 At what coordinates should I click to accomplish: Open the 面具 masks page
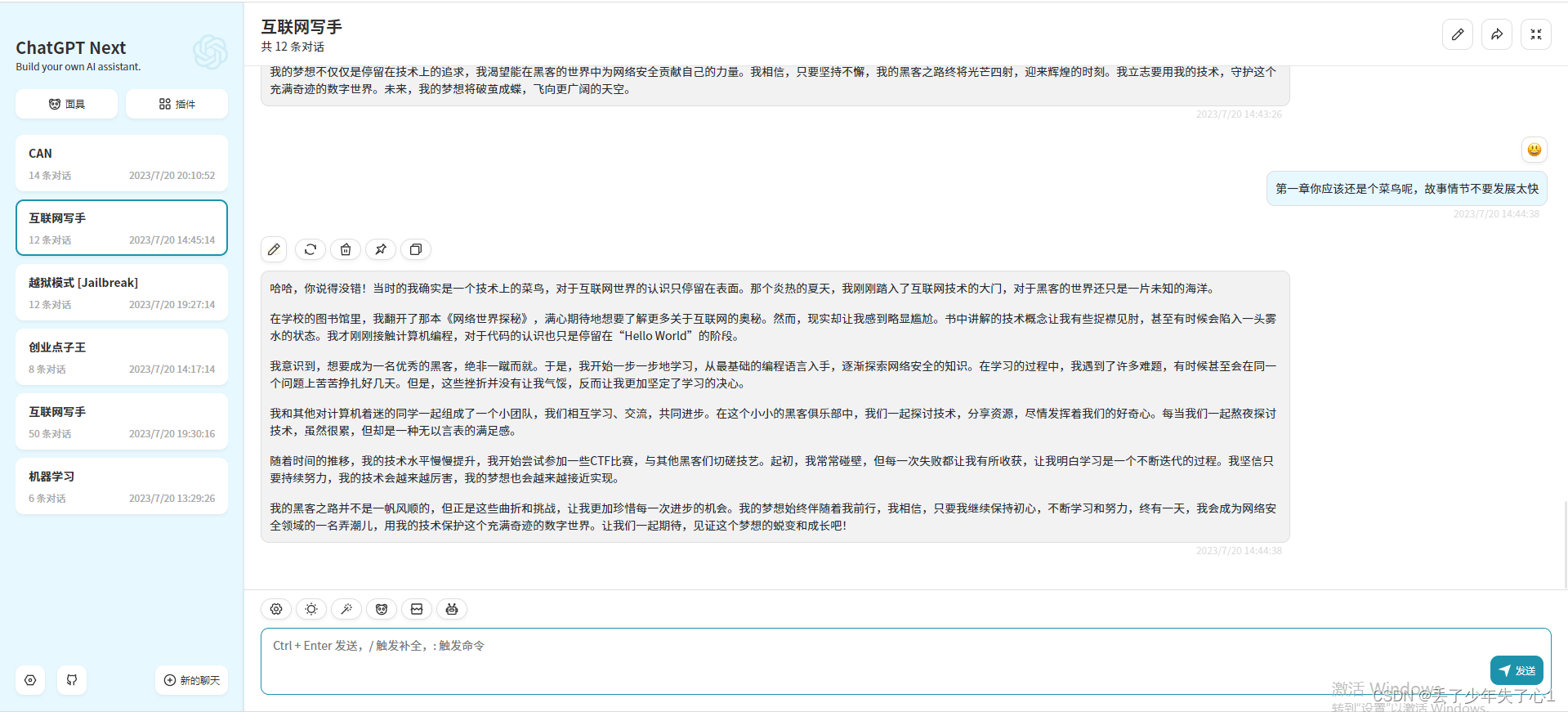(66, 104)
